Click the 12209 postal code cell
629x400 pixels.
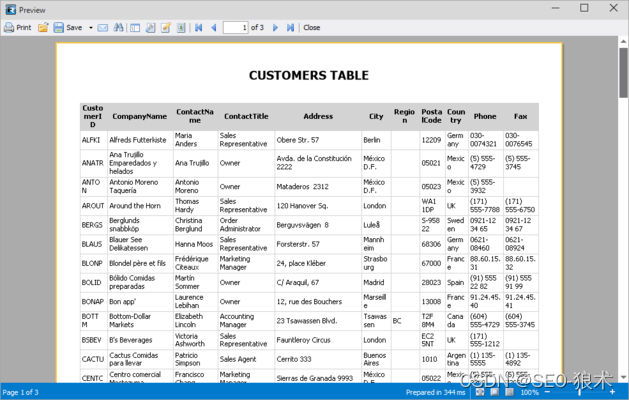point(431,140)
